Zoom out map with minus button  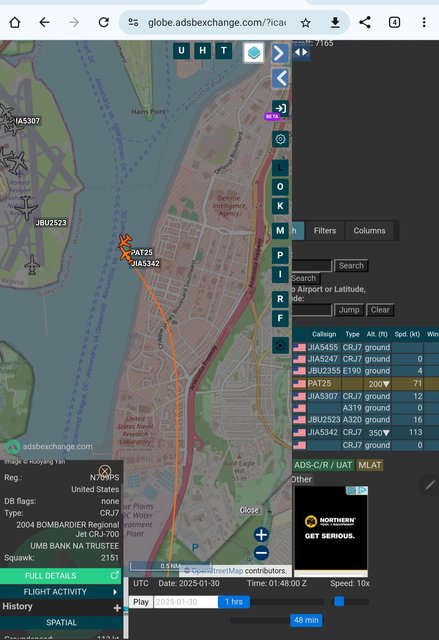click(262, 553)
